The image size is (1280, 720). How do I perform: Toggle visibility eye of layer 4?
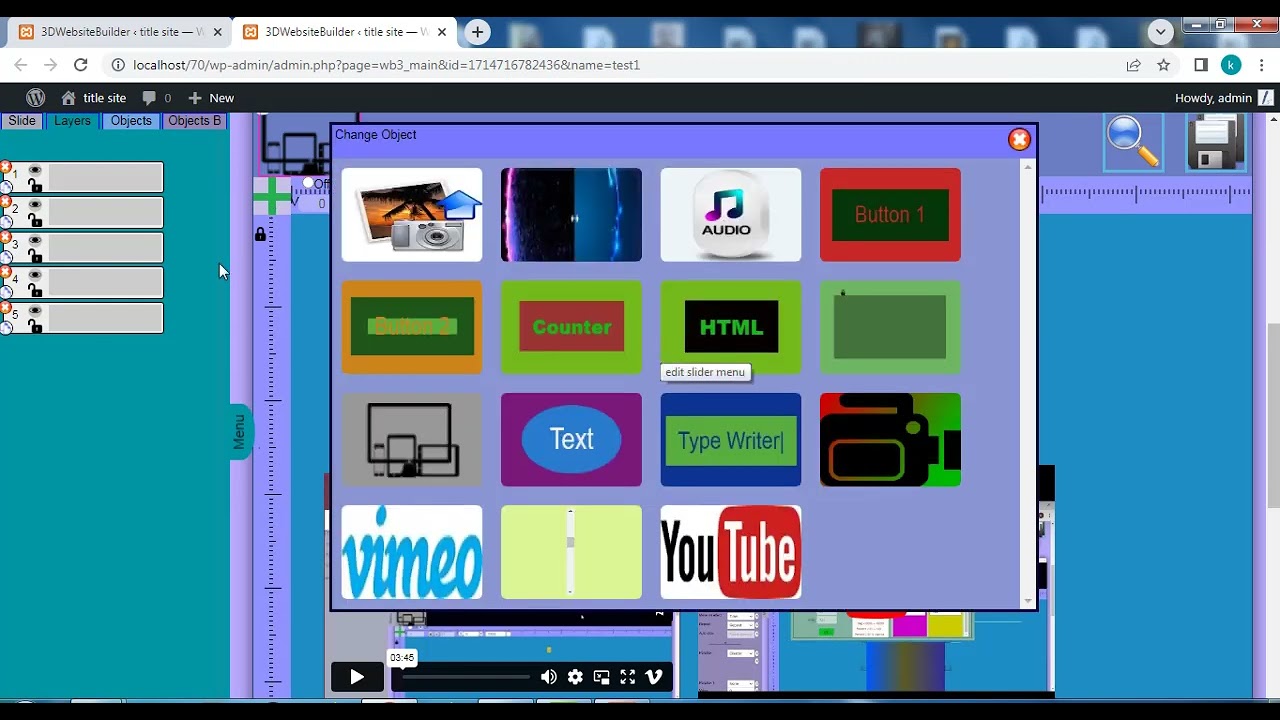35,276
